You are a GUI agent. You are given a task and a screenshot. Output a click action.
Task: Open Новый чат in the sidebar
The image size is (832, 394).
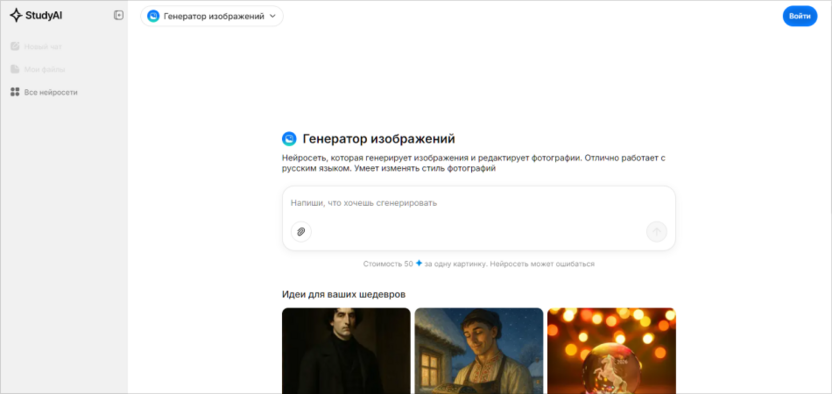point(36,47)
